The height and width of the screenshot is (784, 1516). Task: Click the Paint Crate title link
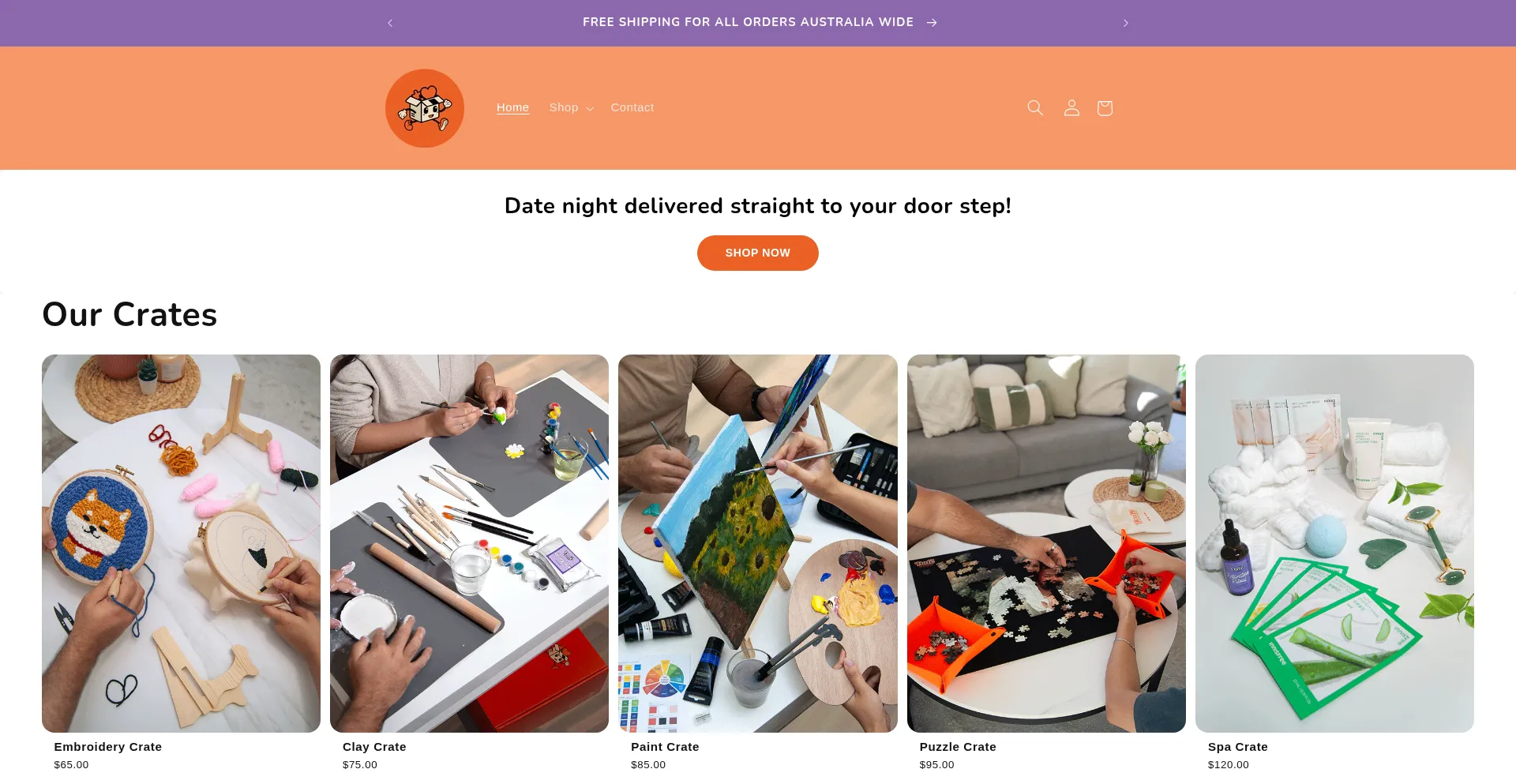(x=665, y=747)
